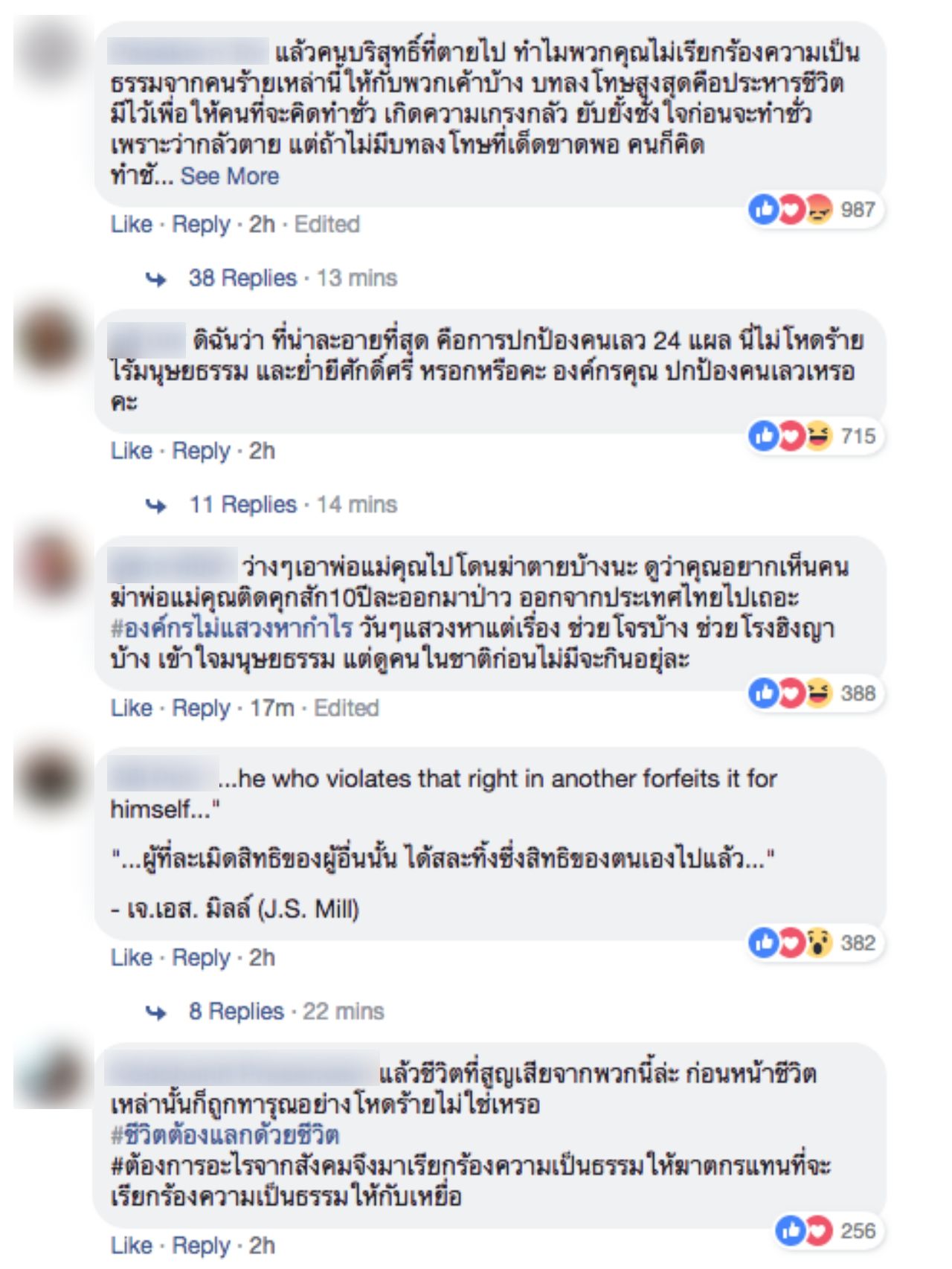Expand the 8 Replies thread
The height and width of the screenshot is (1269, 952).
click(x=237, y=1012)
